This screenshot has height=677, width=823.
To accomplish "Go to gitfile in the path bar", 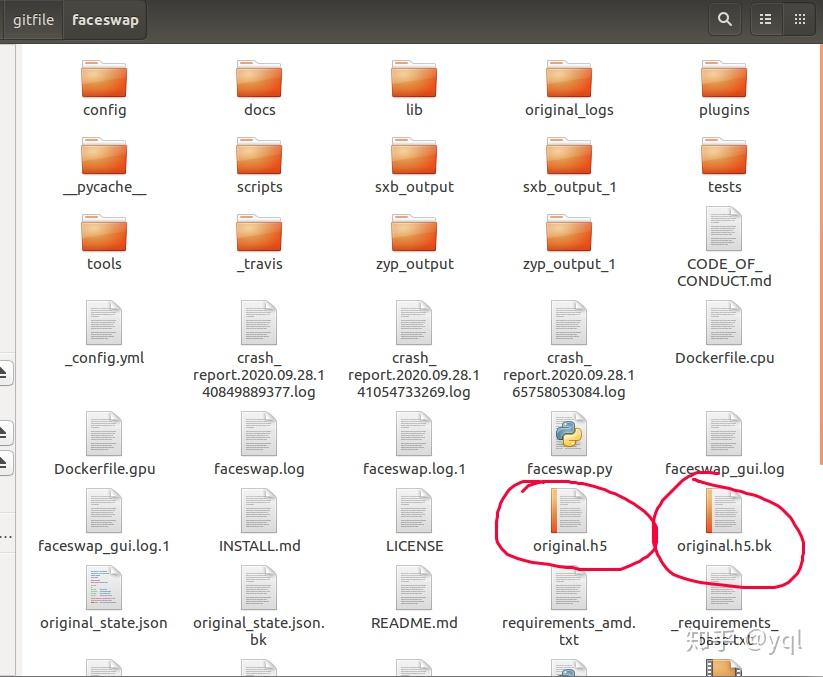I will [34, 20].
